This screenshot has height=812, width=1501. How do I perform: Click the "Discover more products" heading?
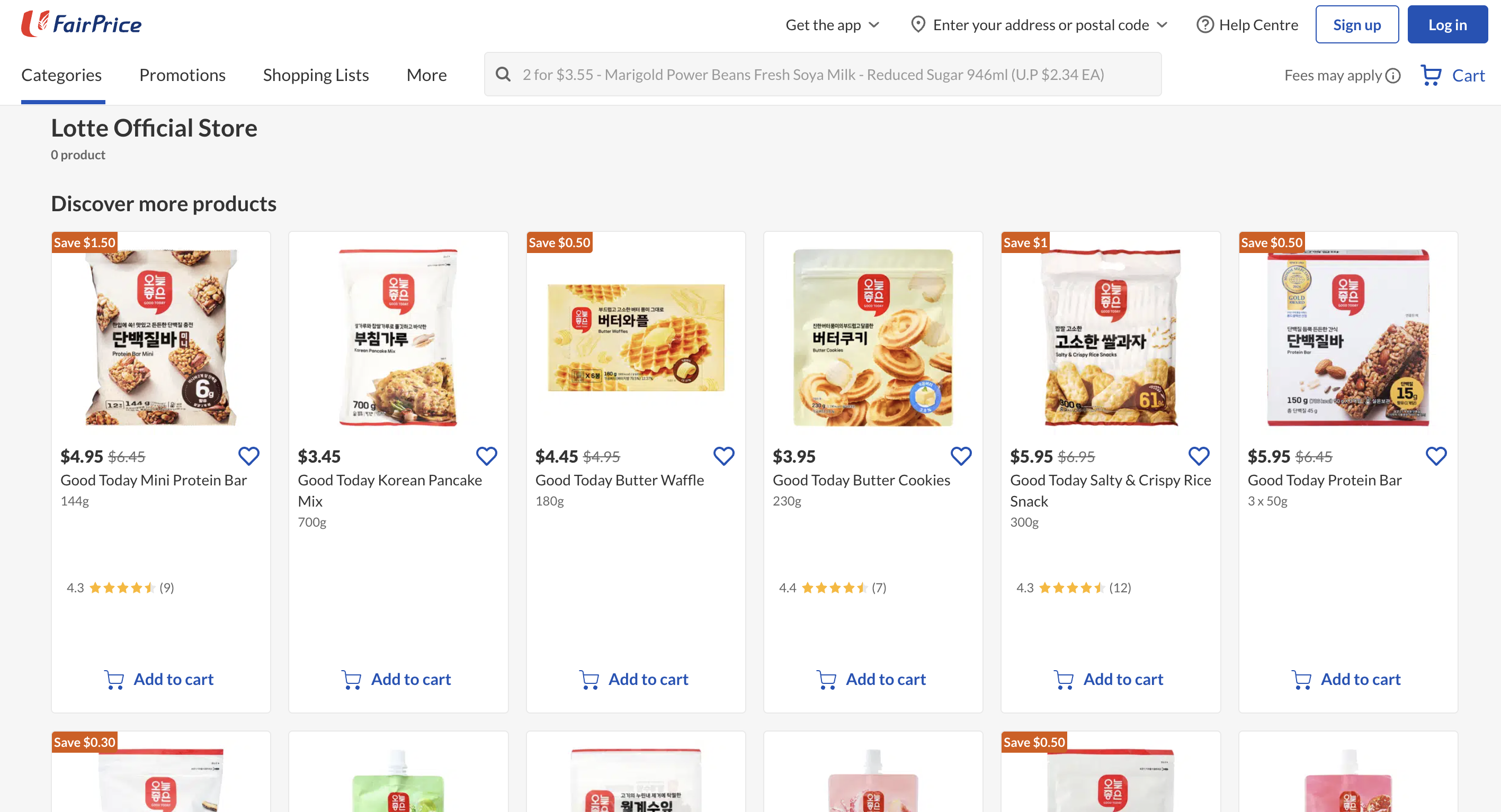click(164, 204)
